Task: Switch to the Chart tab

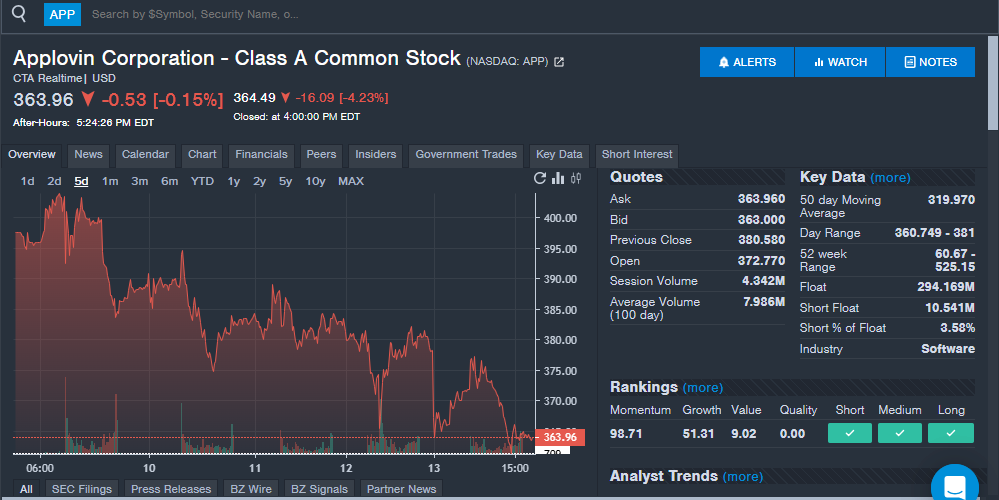Action: [x=202, y=155]
